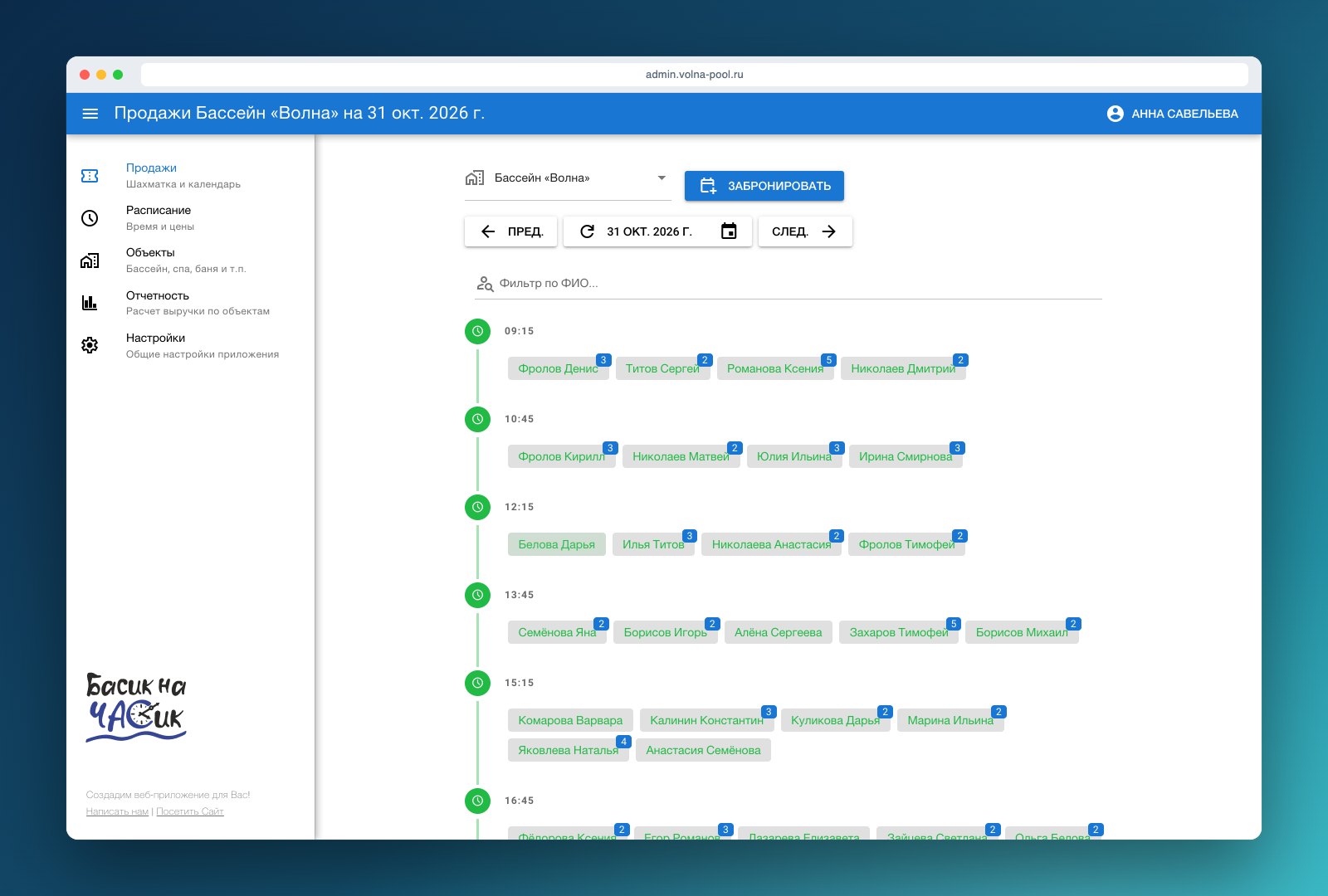Viewport: 1328px width, 896px height.
Task: Focus the Фильтр по ФИО search field
Action: click(788, 284)
